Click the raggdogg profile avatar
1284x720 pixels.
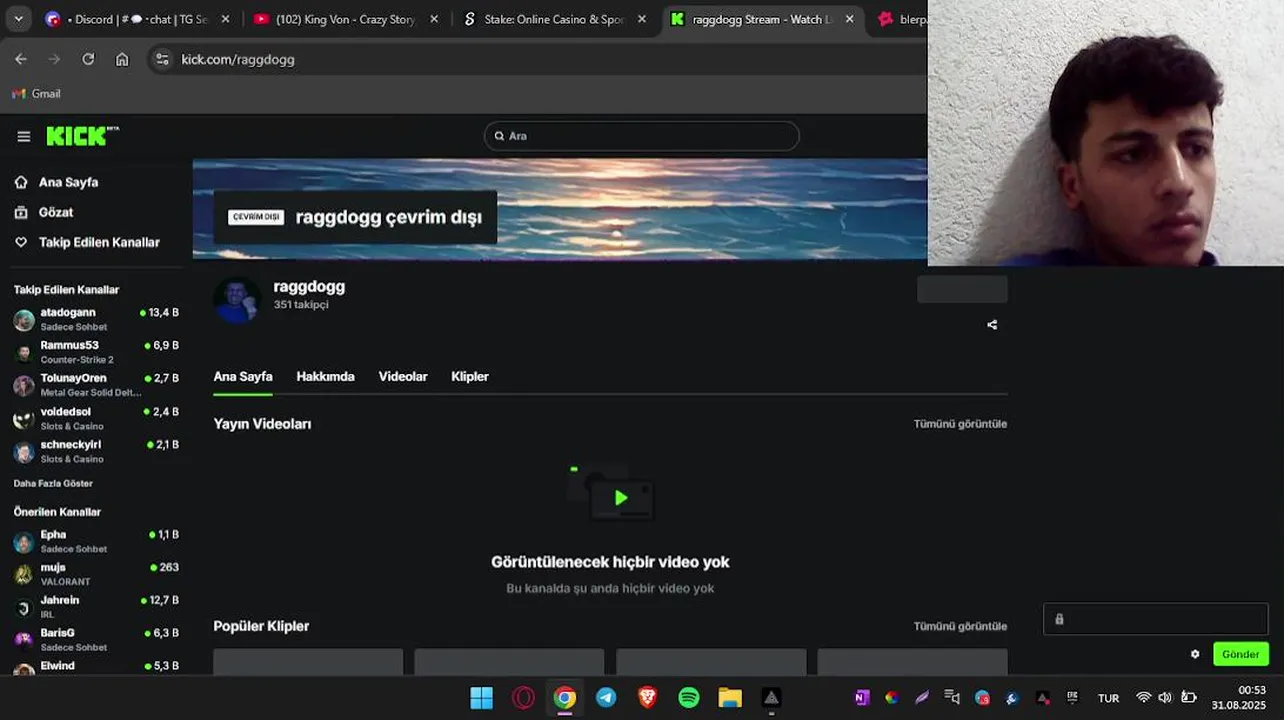coord(237,299)
